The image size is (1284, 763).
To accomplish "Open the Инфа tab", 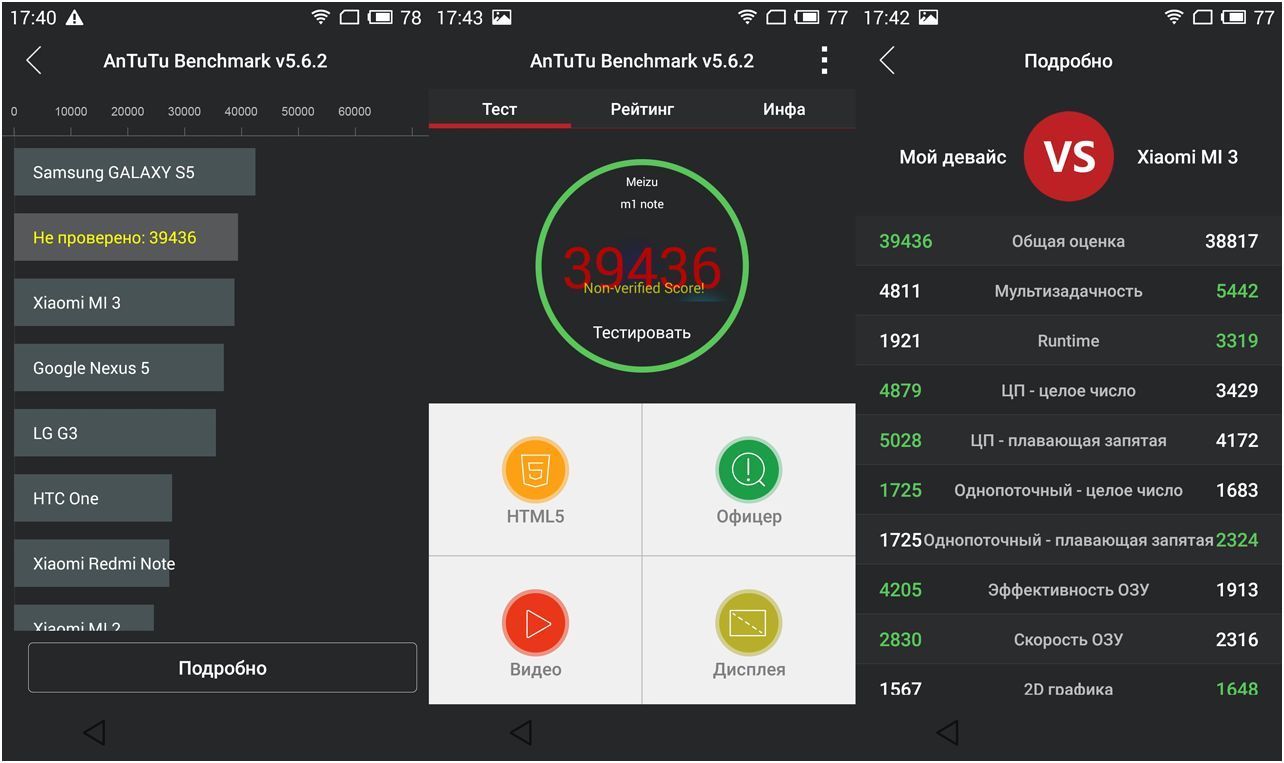I will (784, 109).
